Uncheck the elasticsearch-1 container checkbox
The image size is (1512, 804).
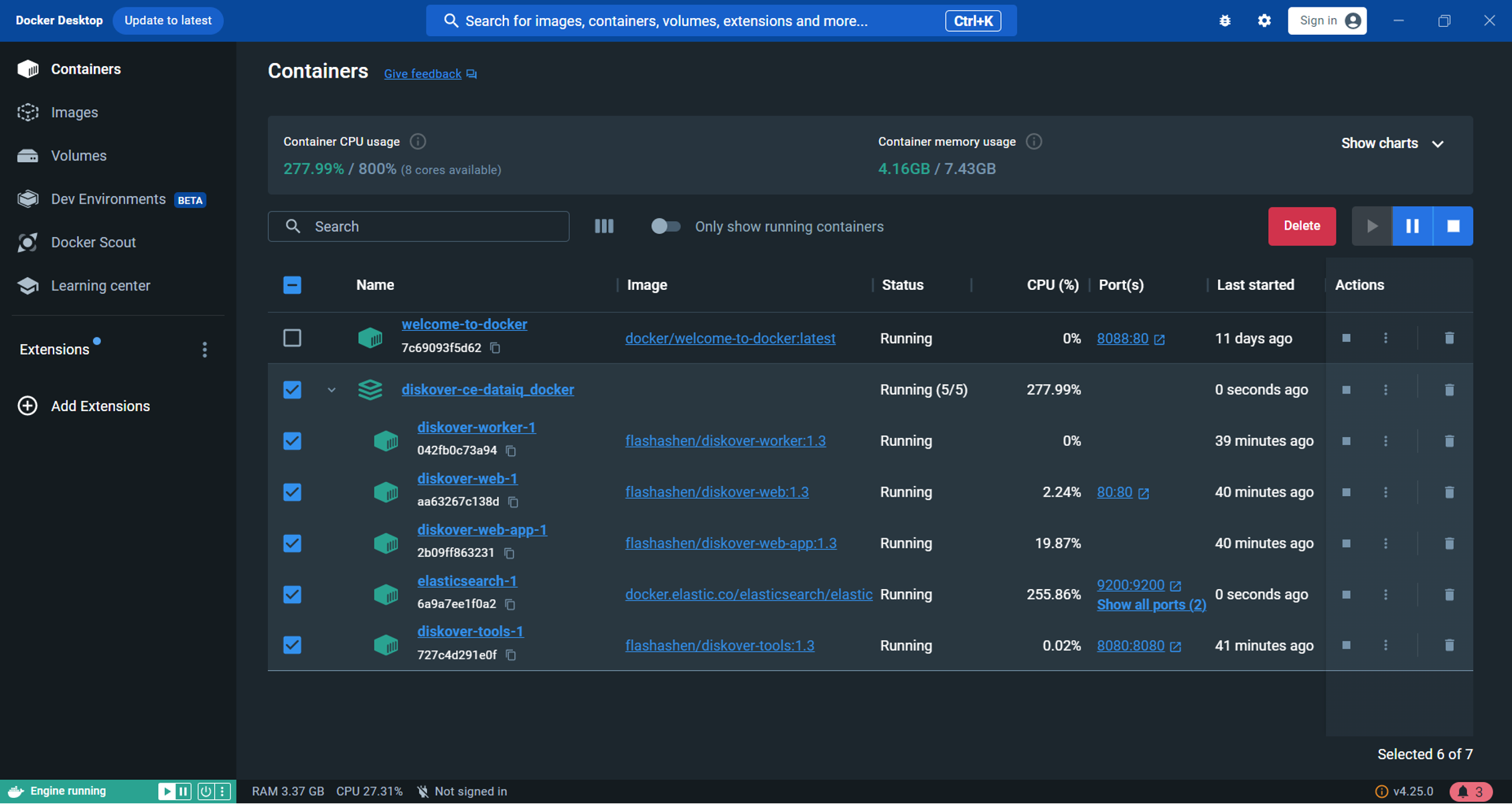292,594
